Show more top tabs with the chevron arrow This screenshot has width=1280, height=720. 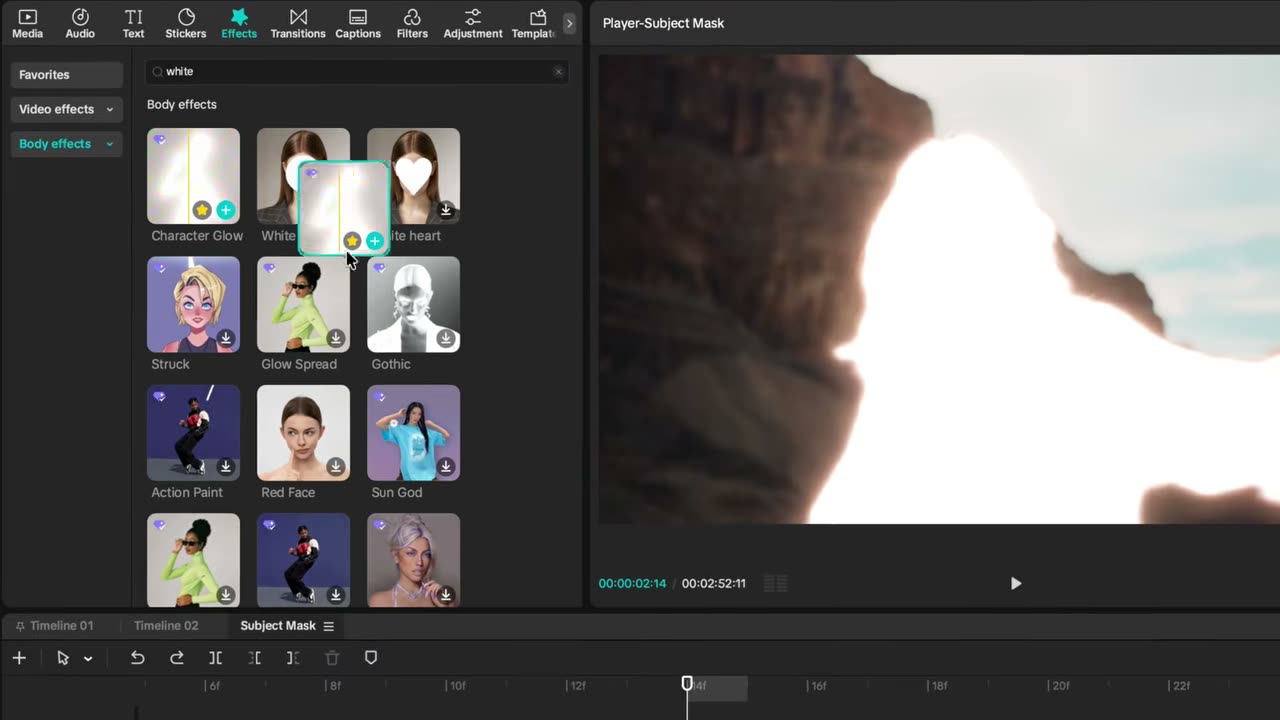click(569, 23)
